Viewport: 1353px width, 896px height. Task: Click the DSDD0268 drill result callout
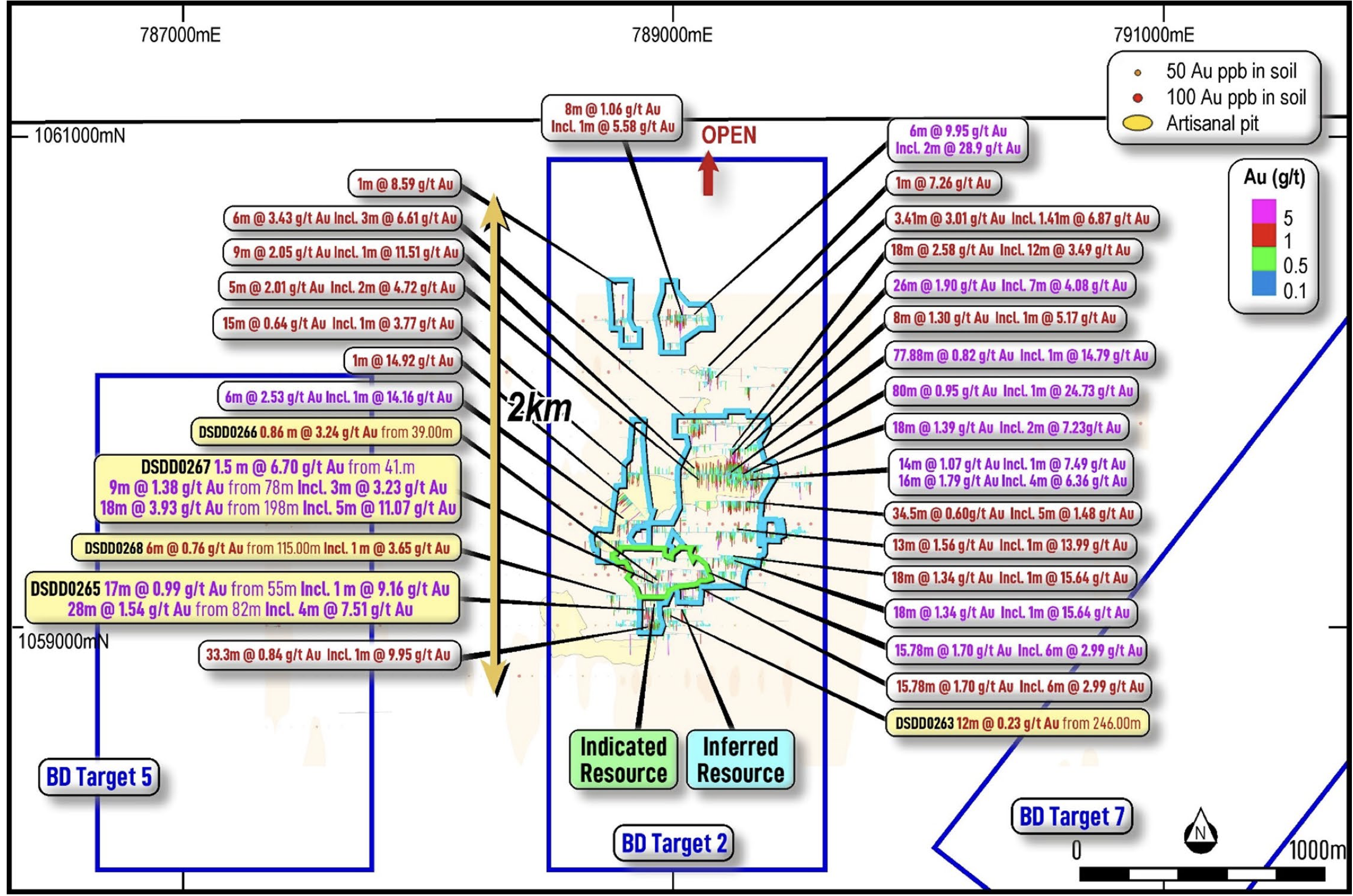(x=266, y=548)
